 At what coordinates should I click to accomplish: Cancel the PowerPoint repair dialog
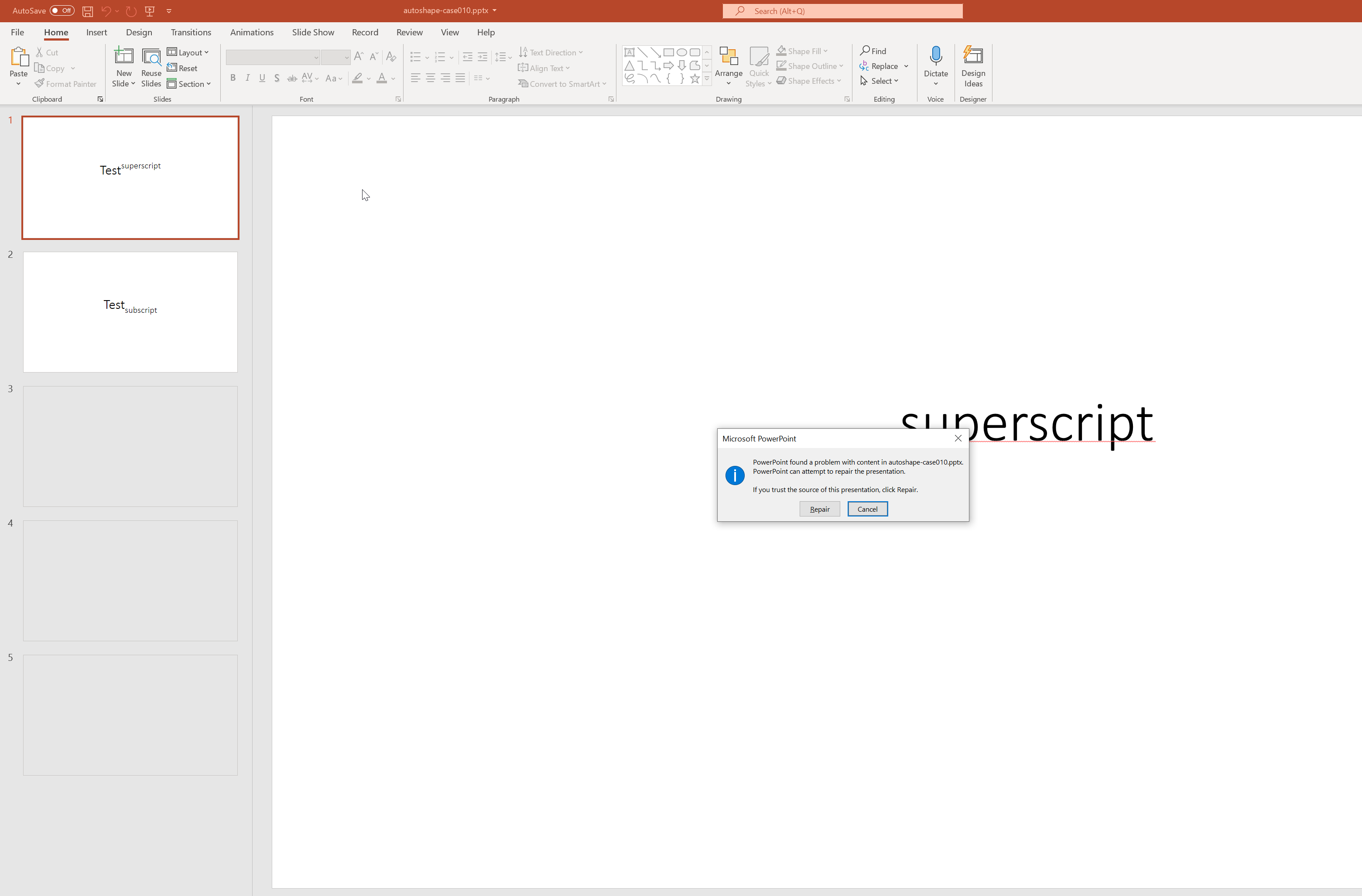coord(868,509)
